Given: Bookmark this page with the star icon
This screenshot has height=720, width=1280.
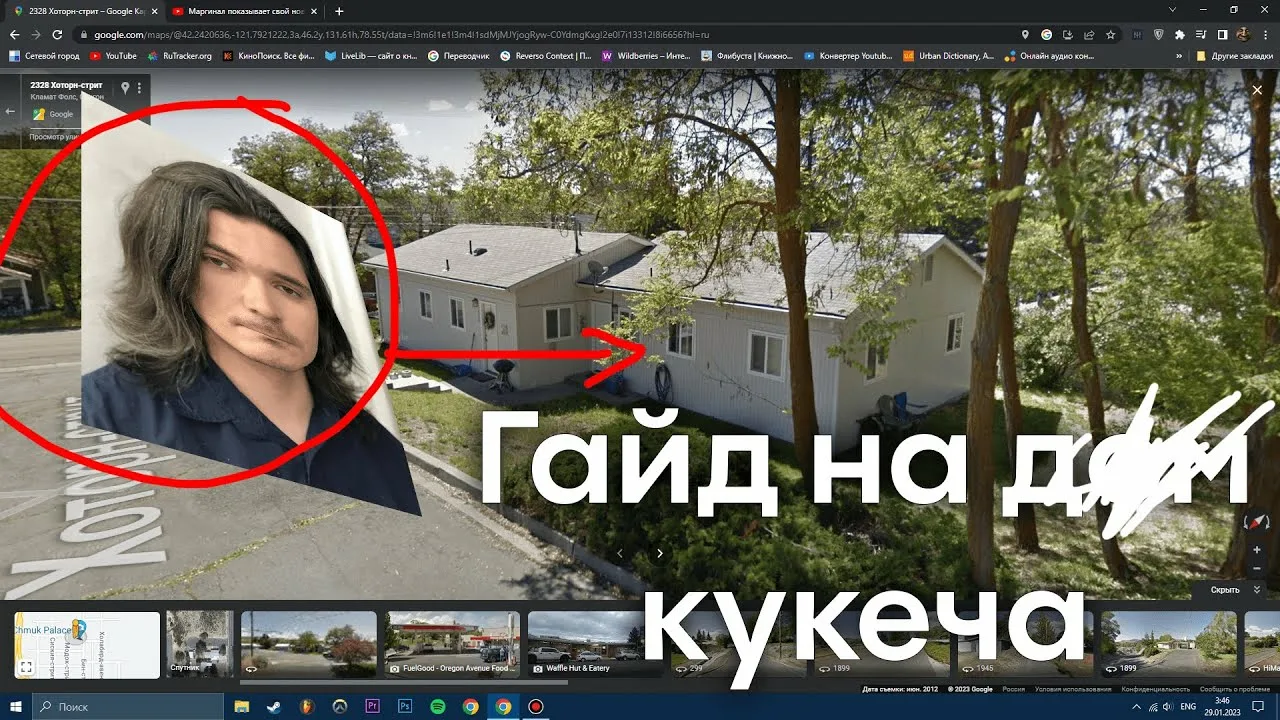Looking at the screenshot, I should pyautogui.click(x=1110, y=34).
